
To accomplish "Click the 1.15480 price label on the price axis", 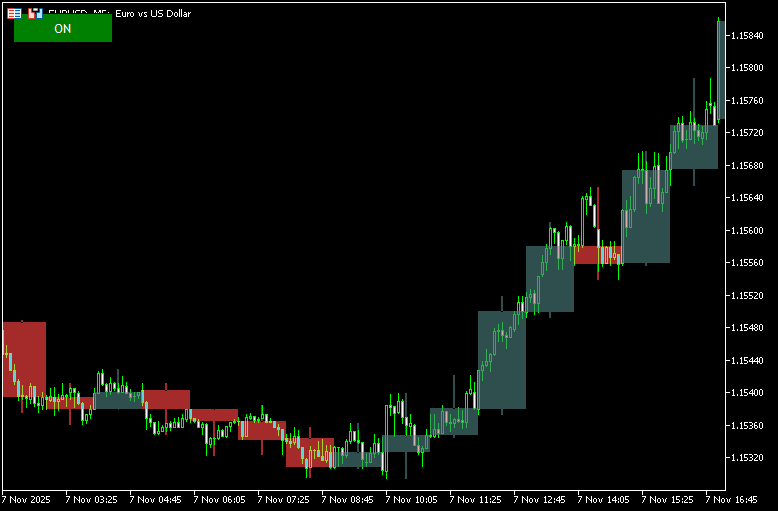I will pyautogui.click(x=747, y=328).
